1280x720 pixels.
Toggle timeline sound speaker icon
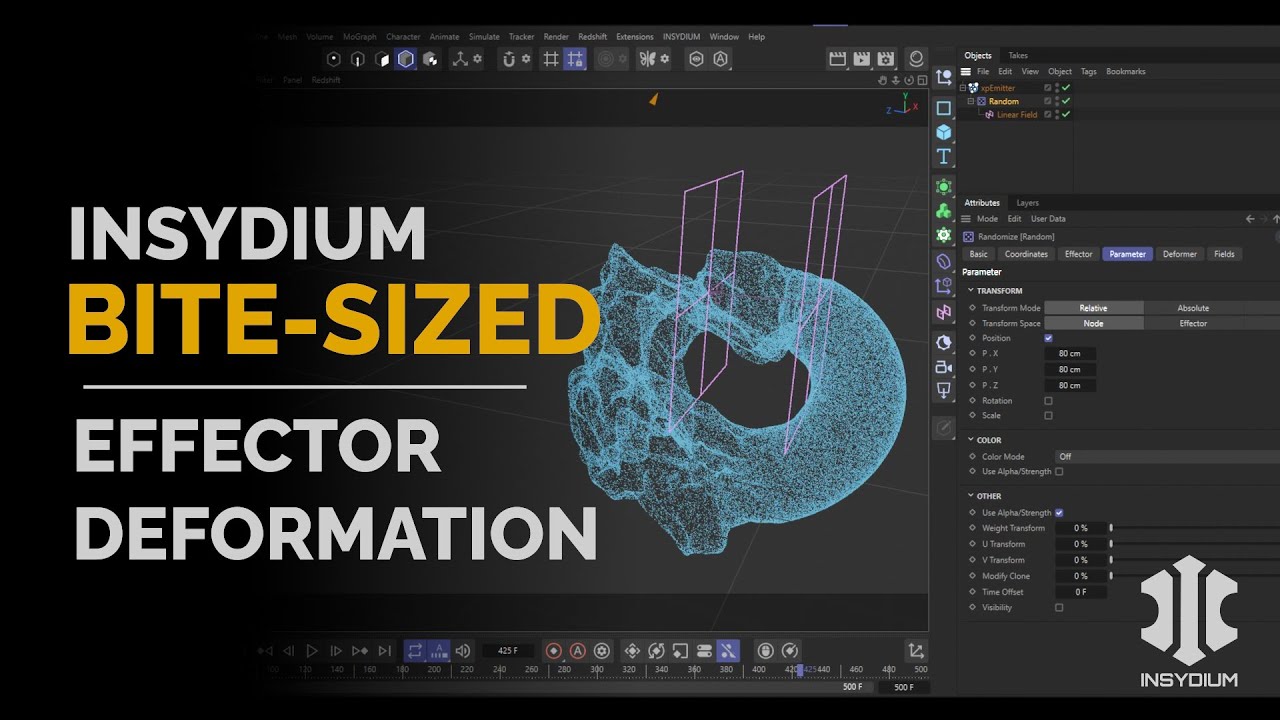[x=463, y=650]
